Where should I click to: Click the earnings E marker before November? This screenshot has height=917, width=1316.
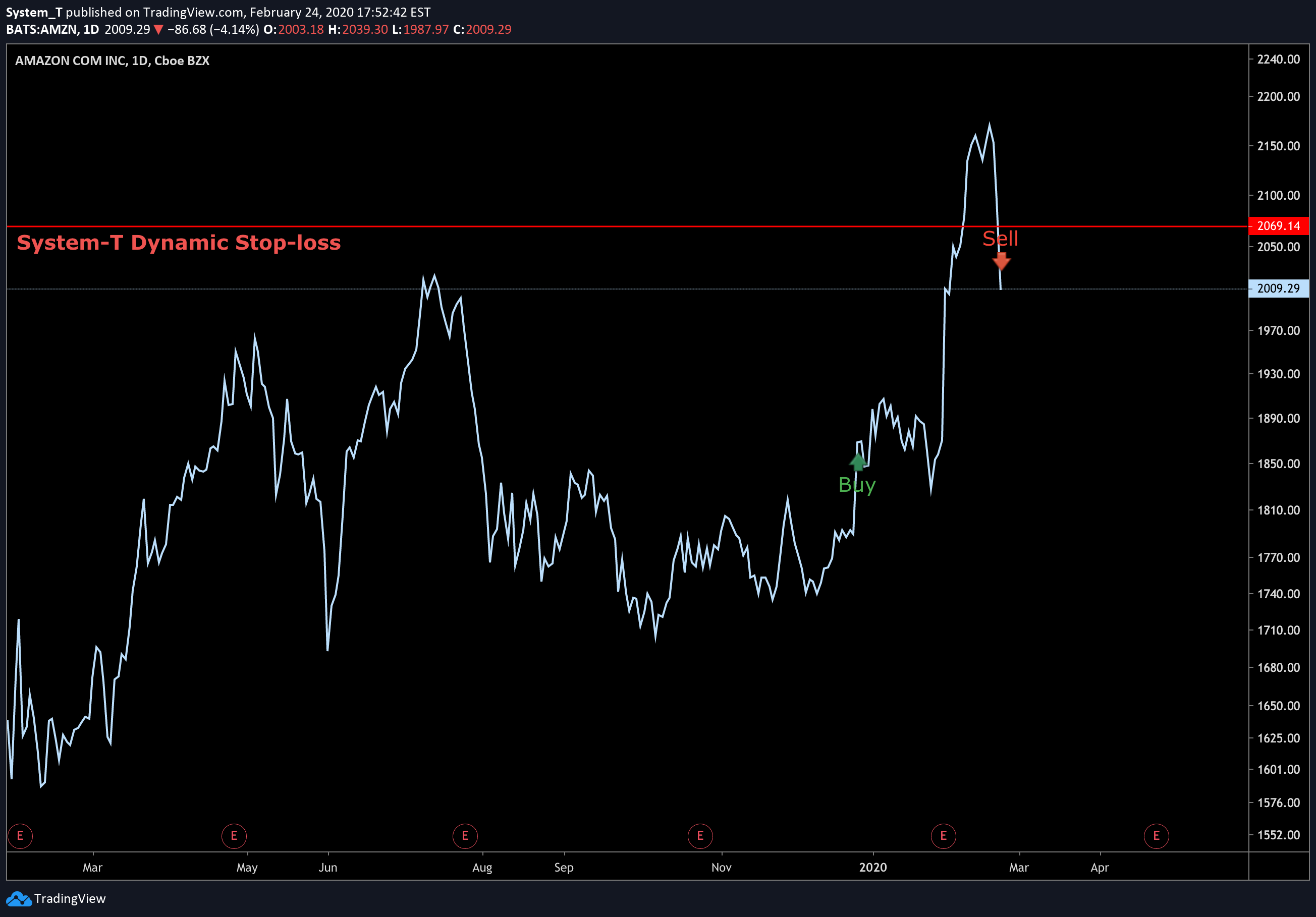point(700,836)
